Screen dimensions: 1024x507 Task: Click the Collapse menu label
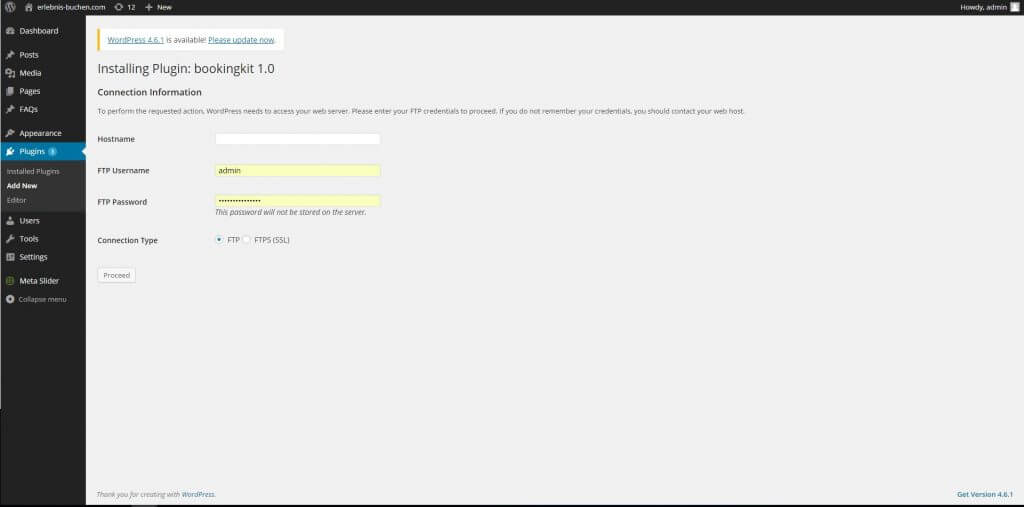pyautogui.click(x=42, y=299)
